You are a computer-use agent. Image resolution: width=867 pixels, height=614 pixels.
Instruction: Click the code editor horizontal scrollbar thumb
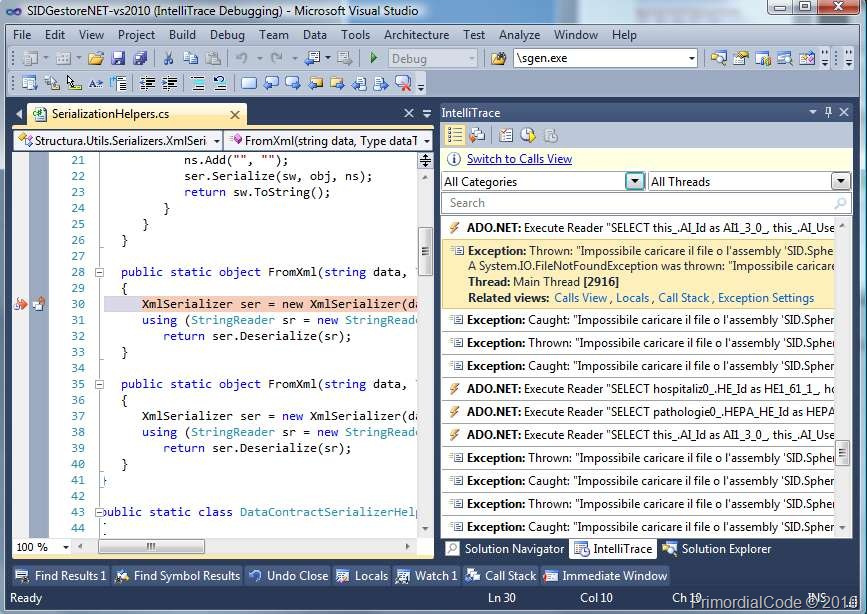151,547
